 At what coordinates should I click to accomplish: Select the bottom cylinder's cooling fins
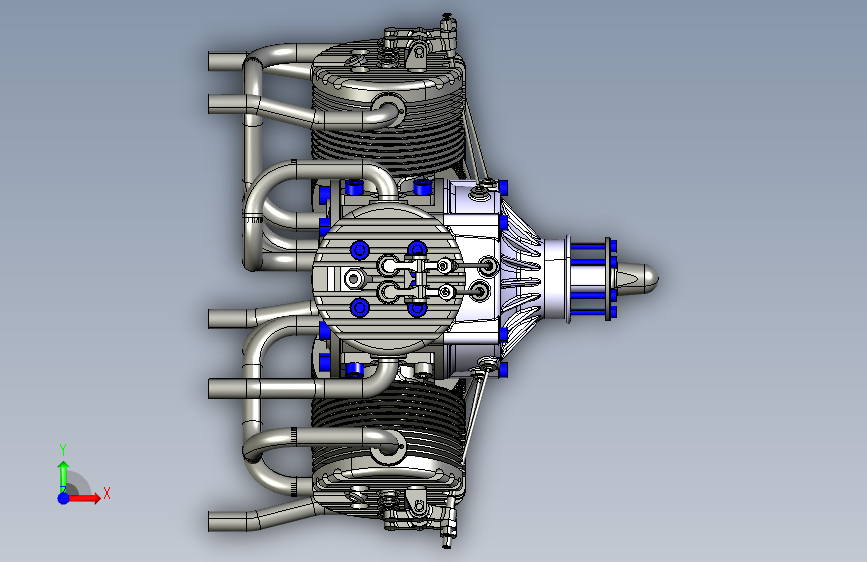[x=389, y=425]
